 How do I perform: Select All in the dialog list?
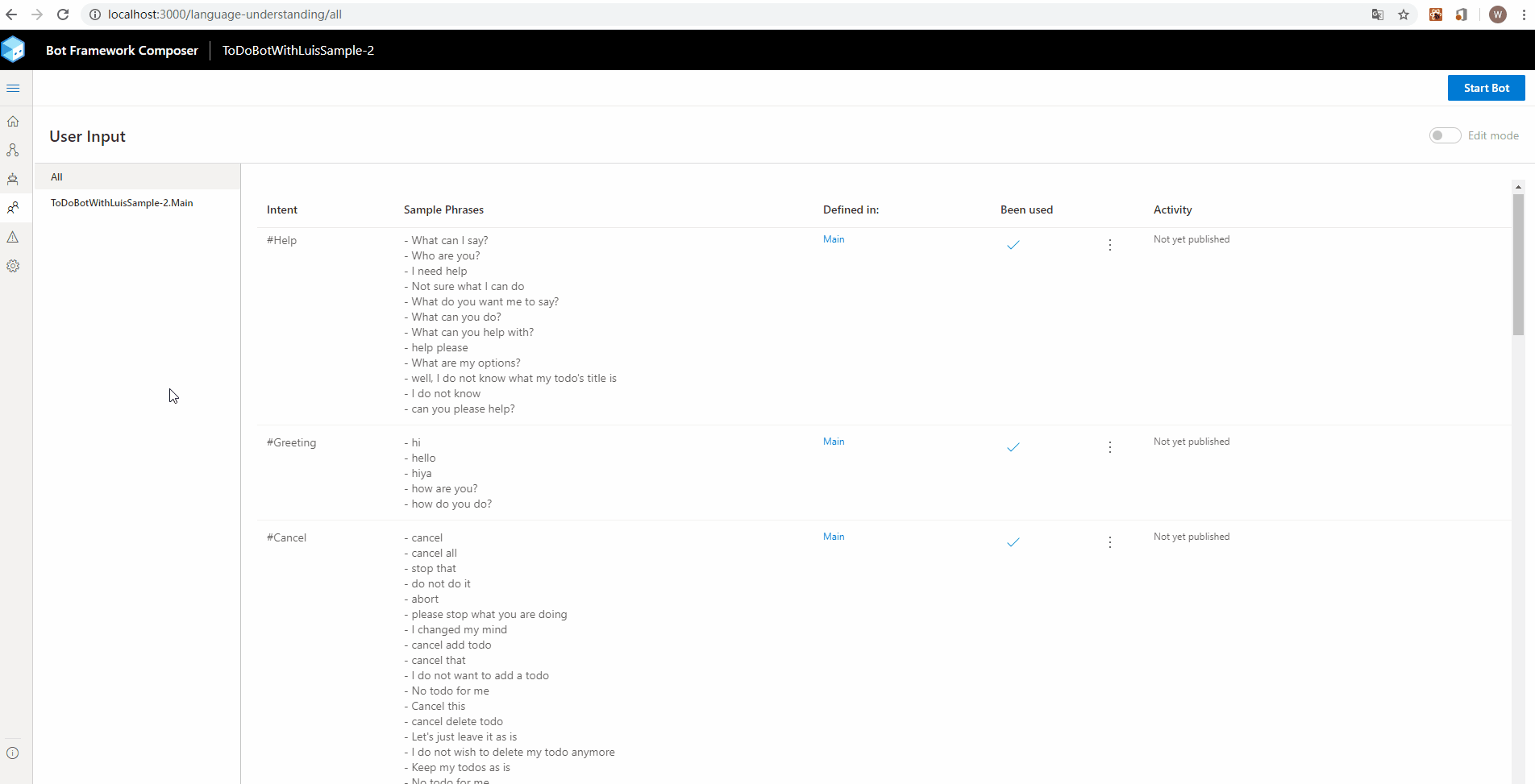click(x=137, y=176)
